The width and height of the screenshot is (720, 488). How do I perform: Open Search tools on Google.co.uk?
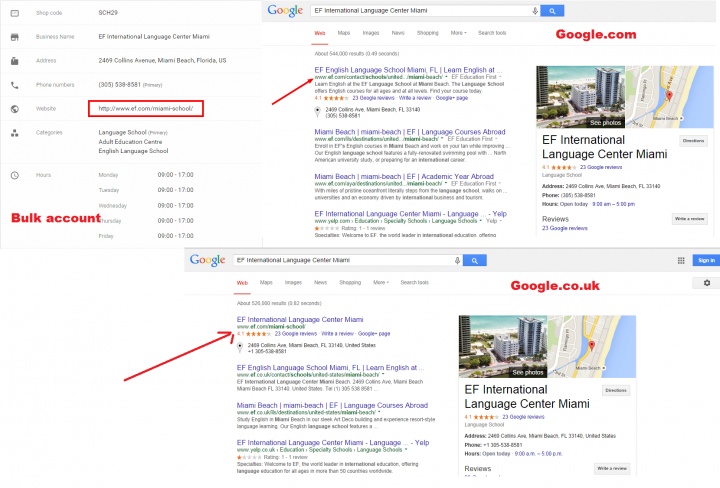pyautogui.click(x=414, y=283)
